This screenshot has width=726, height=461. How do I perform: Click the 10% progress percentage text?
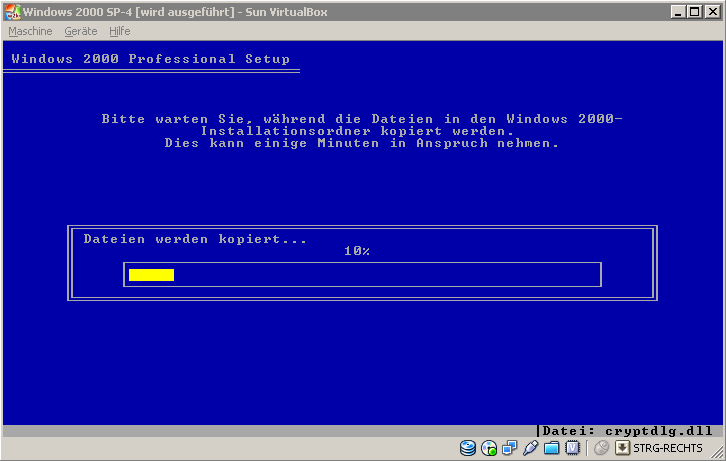(x=357, y=251)
